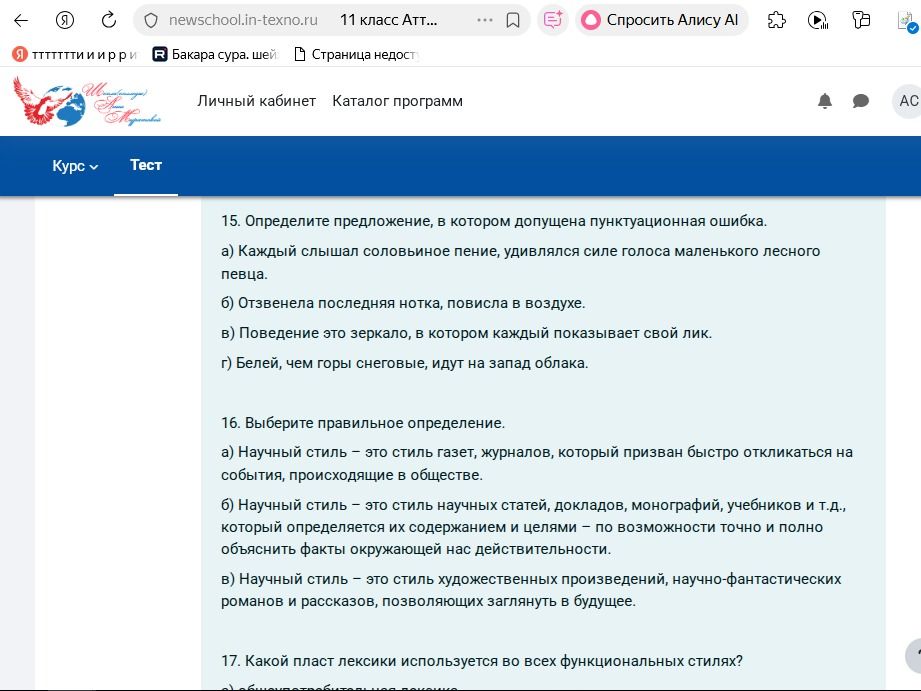Click question 16 Выберите правильное определение
The width and height of the screenshot is (921, 691).
(363, 423)
